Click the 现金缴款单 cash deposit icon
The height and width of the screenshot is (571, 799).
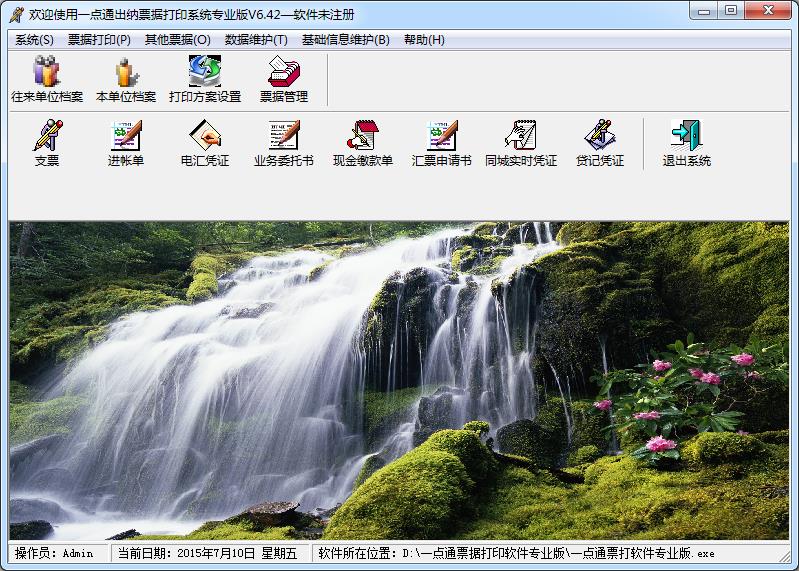tap(362, 143)
